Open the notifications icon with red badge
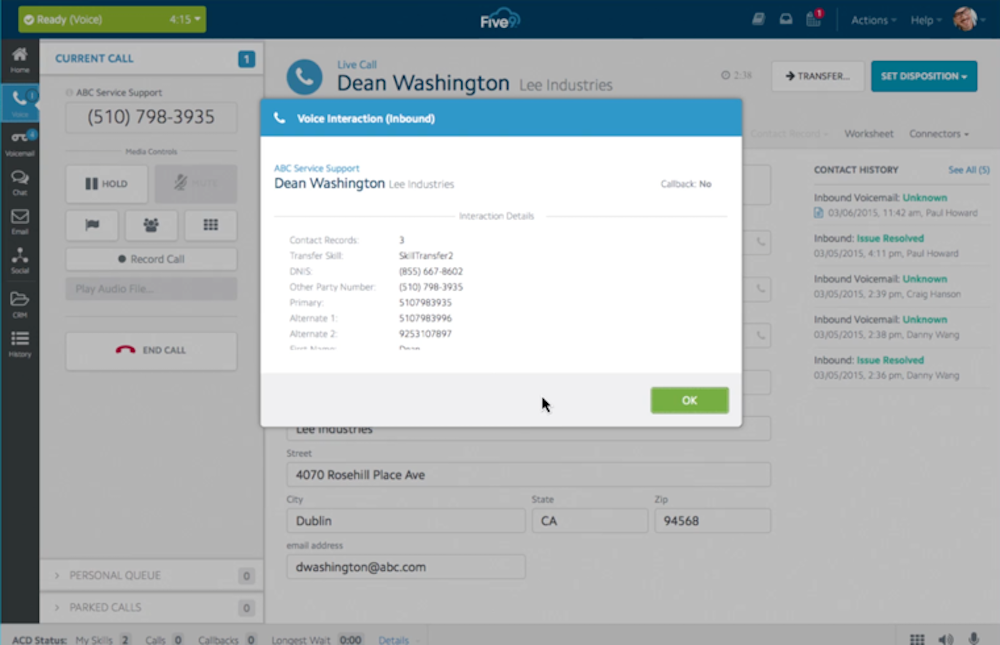 [814, 19]
